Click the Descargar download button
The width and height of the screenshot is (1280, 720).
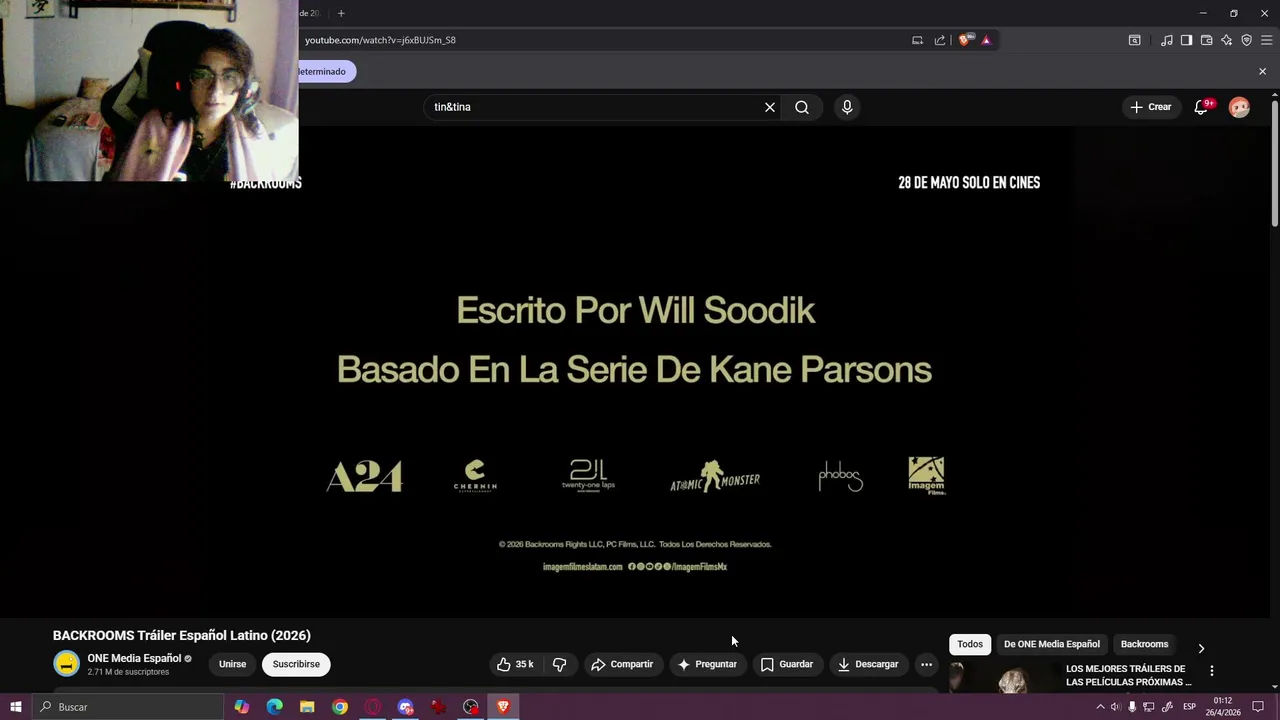[x=868, y=664]
